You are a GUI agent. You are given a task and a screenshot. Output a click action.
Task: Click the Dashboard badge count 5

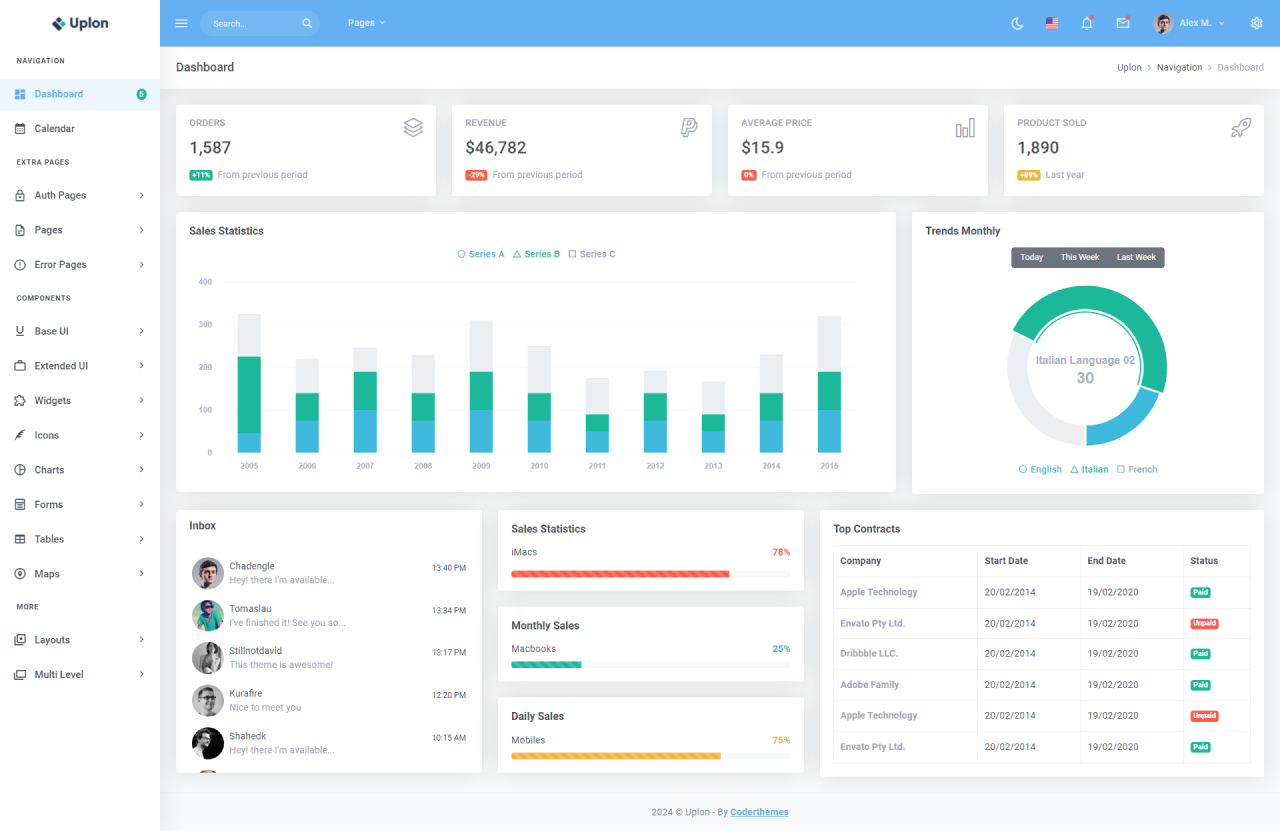click(x=141, y=94)
